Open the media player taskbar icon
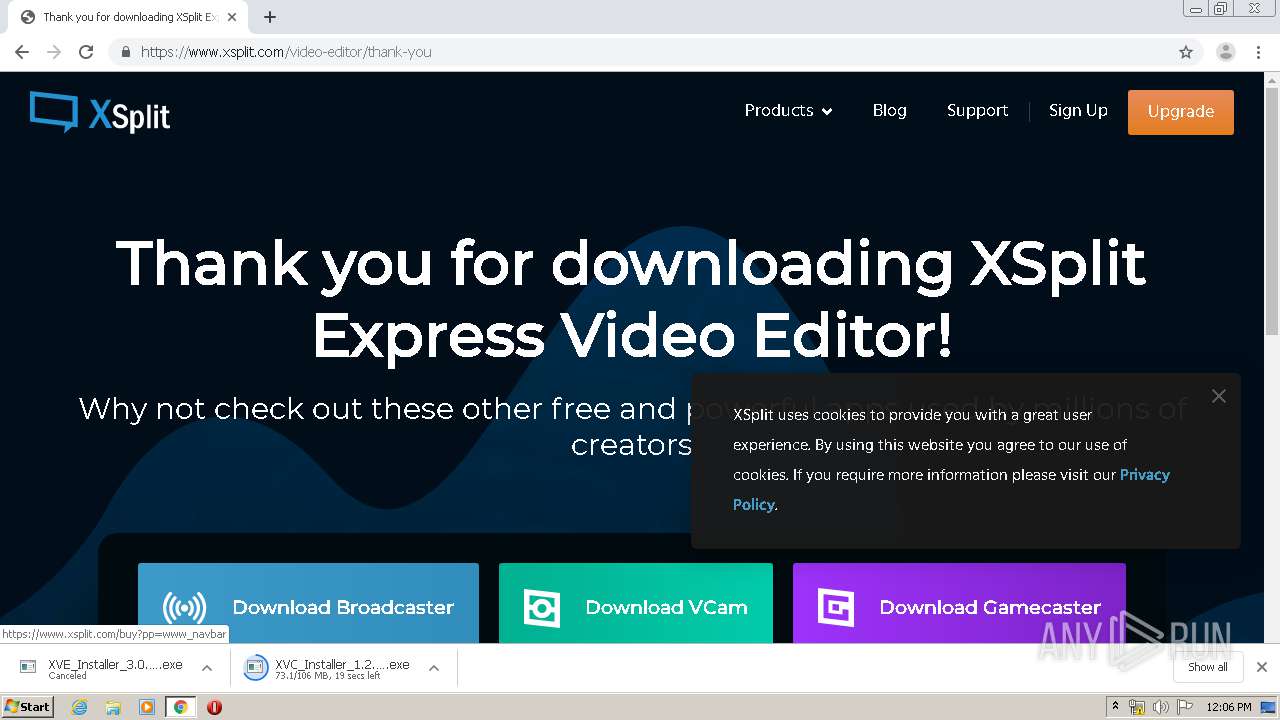This screenshot has width=1280, height=720. click(x=147, y=707)
